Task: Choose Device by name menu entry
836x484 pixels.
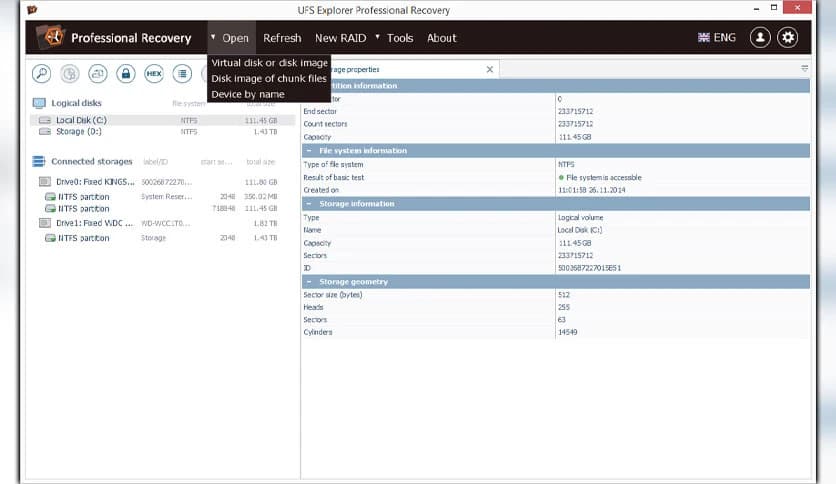Action: [x=248, y=94]
